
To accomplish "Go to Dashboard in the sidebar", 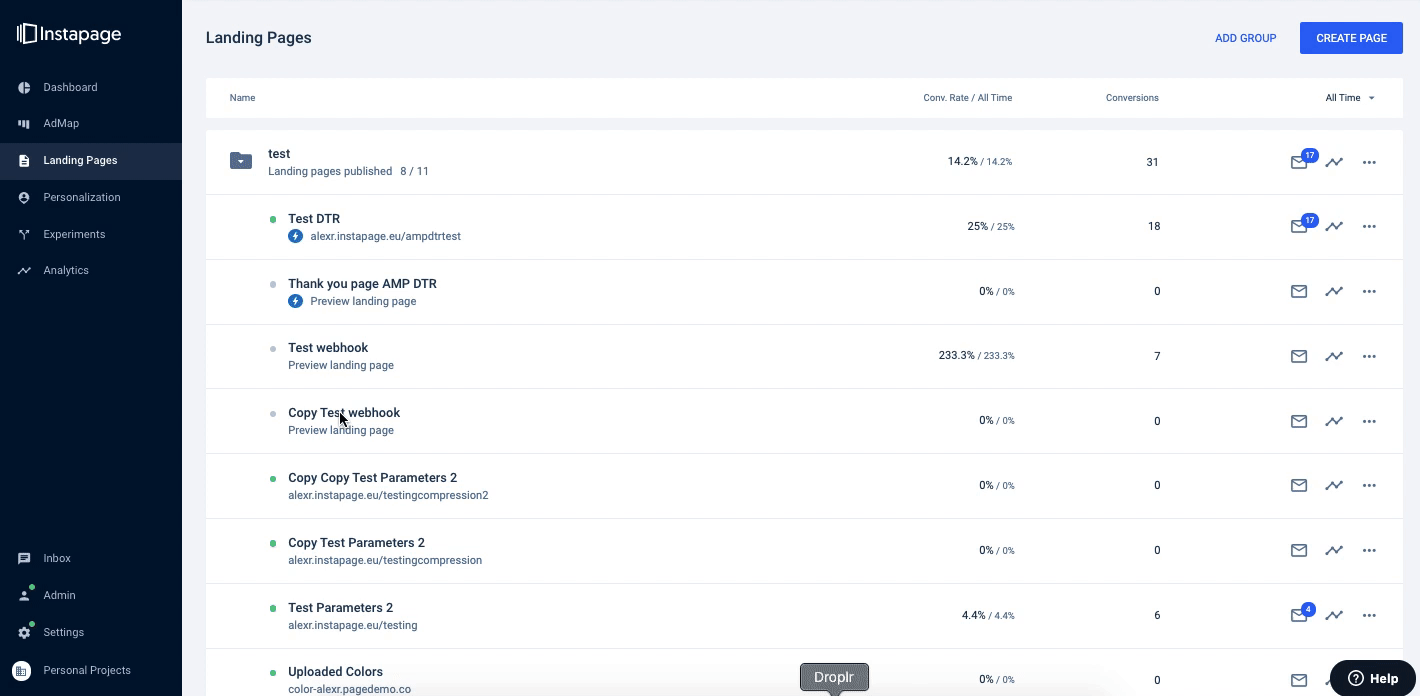I will tap(70, 87).
